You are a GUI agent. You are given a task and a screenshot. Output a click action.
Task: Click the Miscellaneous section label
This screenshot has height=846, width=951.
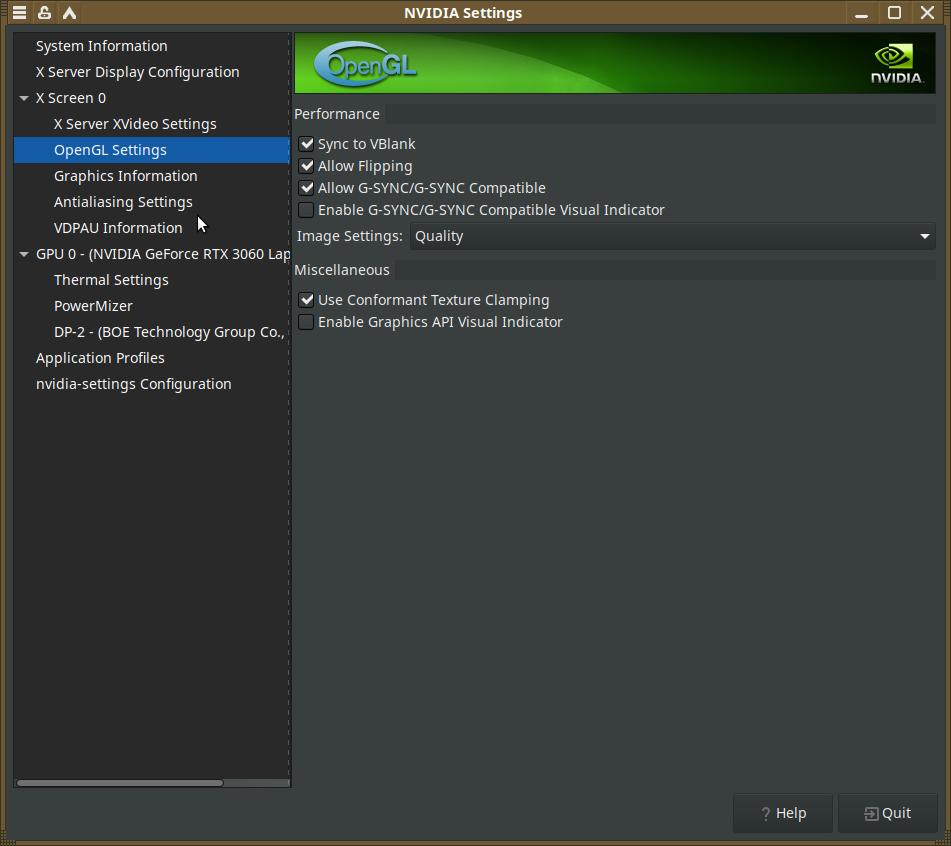342,270
